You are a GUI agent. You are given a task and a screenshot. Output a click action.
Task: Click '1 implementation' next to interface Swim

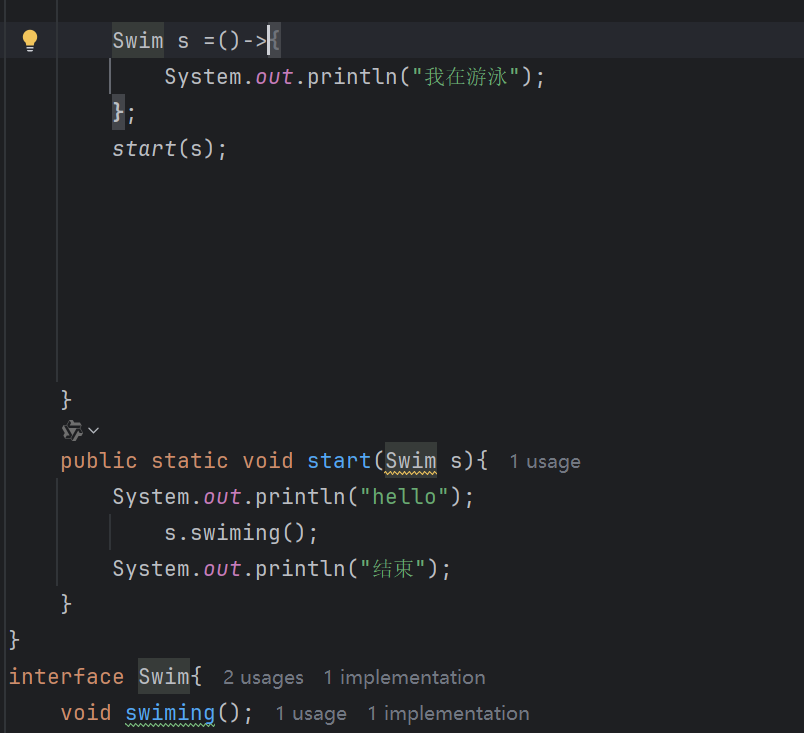(404, 677)
